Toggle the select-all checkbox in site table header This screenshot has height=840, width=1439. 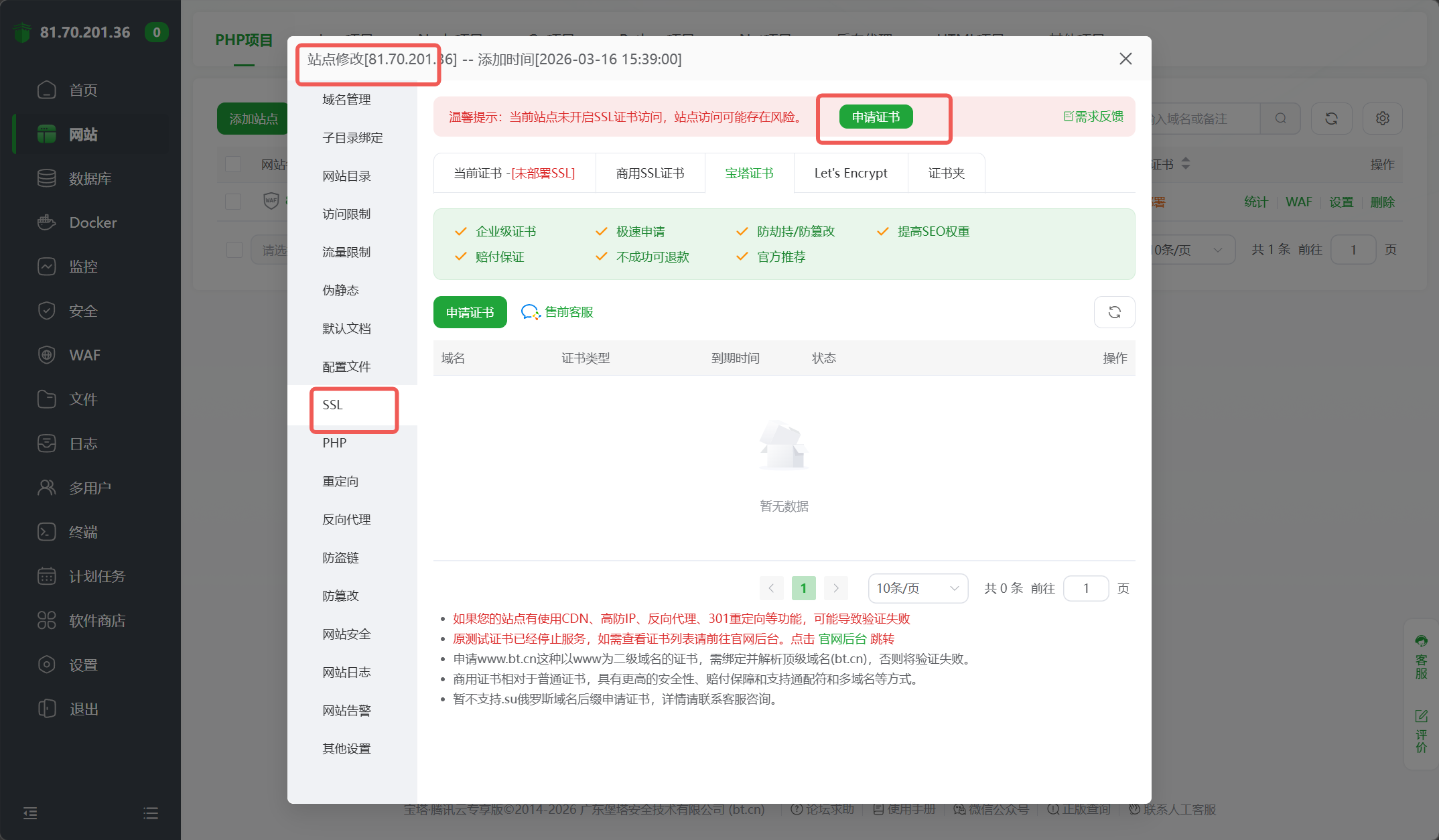click(233, 164)
